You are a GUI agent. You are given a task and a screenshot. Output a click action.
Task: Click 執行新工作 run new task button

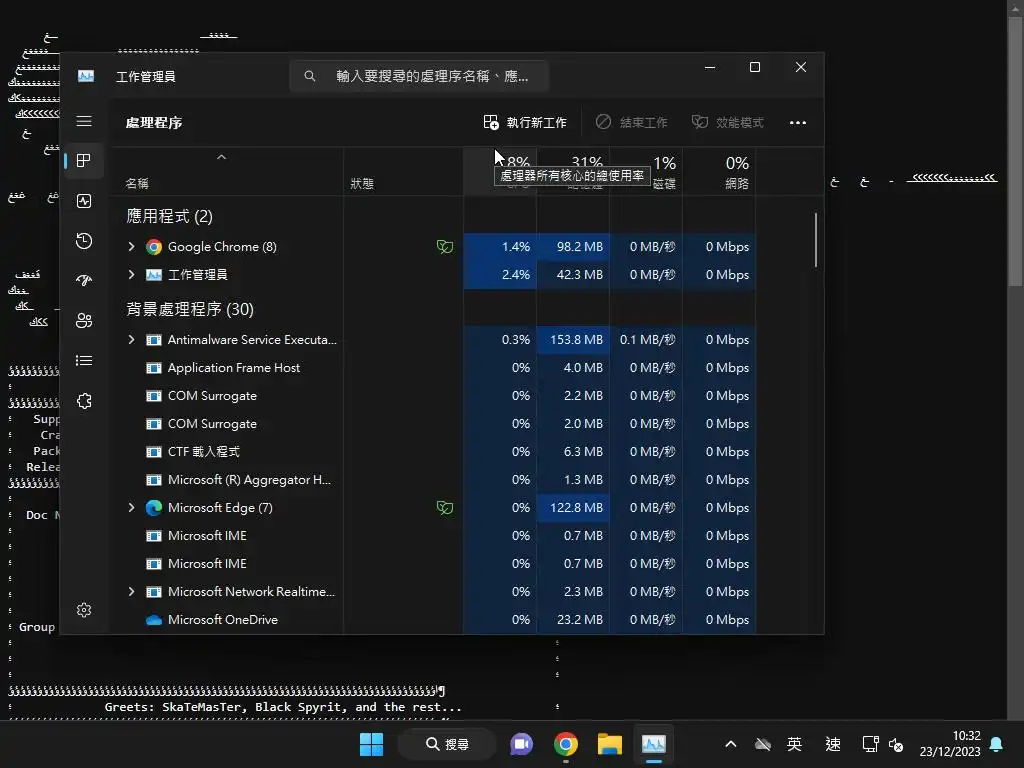tap(525, 122)
